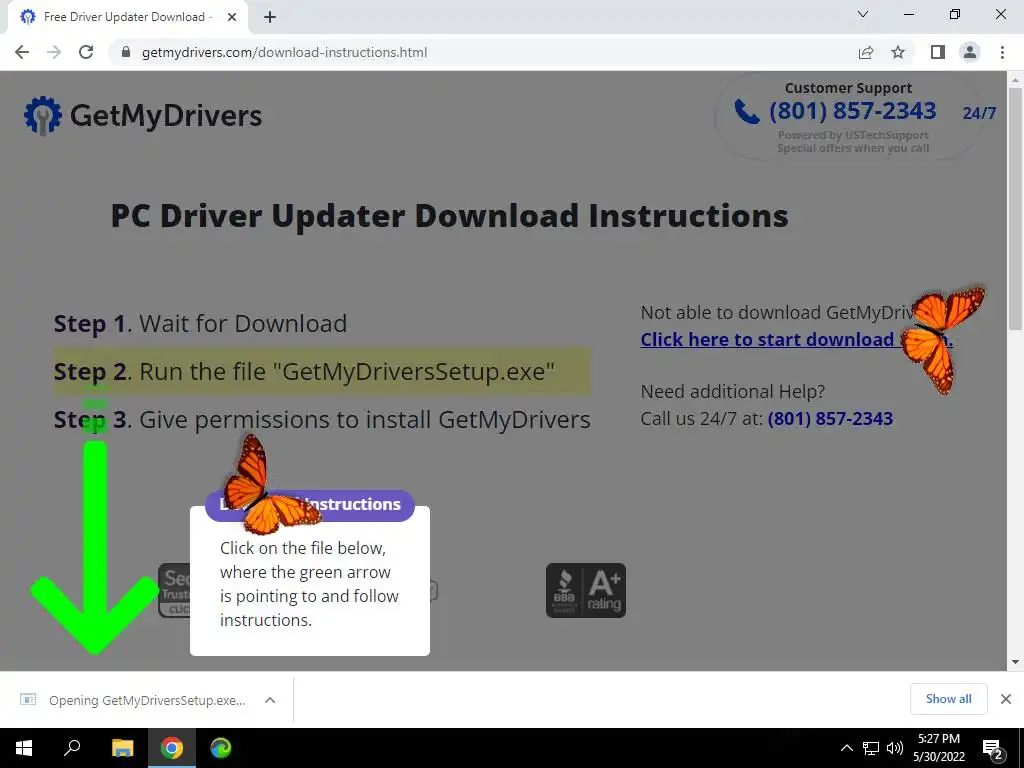Screen dimensions: 1024x768
Task: Open the notification center icon
Action: [x=993, y=749]
